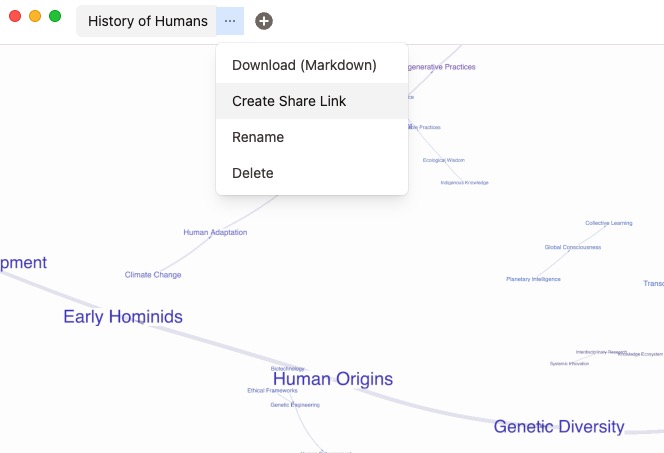Click the plus icon to add new map
664x453 pixels.
tap(264, 21)
